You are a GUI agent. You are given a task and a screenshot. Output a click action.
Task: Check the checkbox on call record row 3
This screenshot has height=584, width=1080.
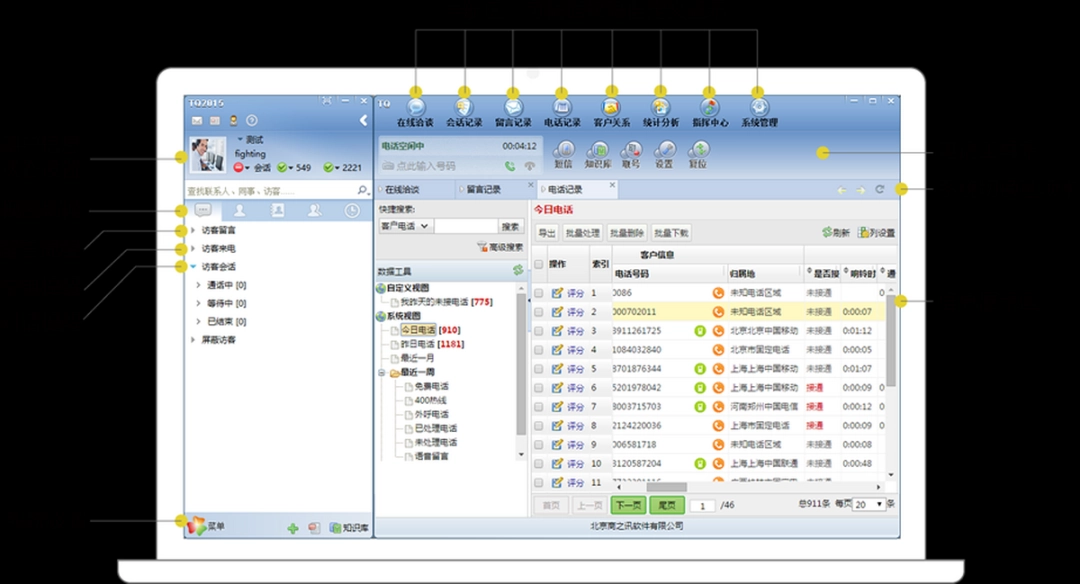click(x=538, y=330)
